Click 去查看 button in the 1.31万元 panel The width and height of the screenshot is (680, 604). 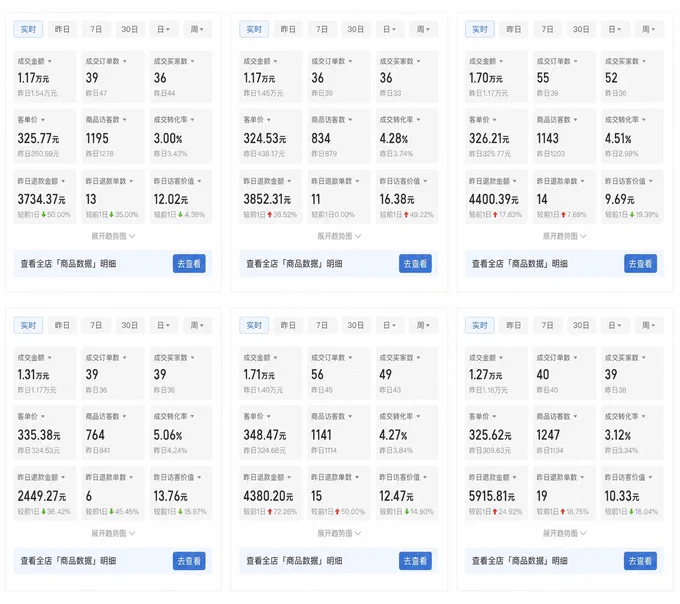pyautogui.click(x=189, y=561)
